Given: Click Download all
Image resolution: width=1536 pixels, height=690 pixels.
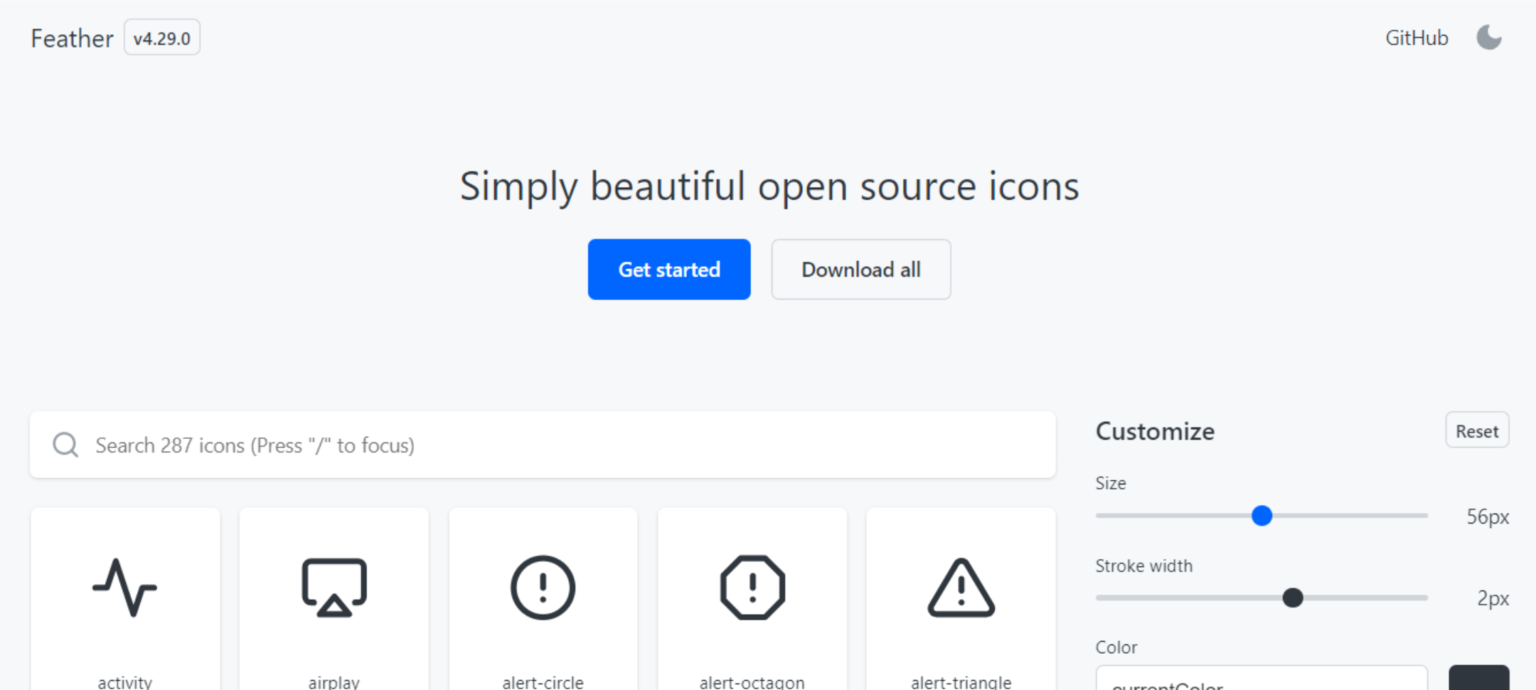Looking at the screenshot, I should [x=860, y=269].
